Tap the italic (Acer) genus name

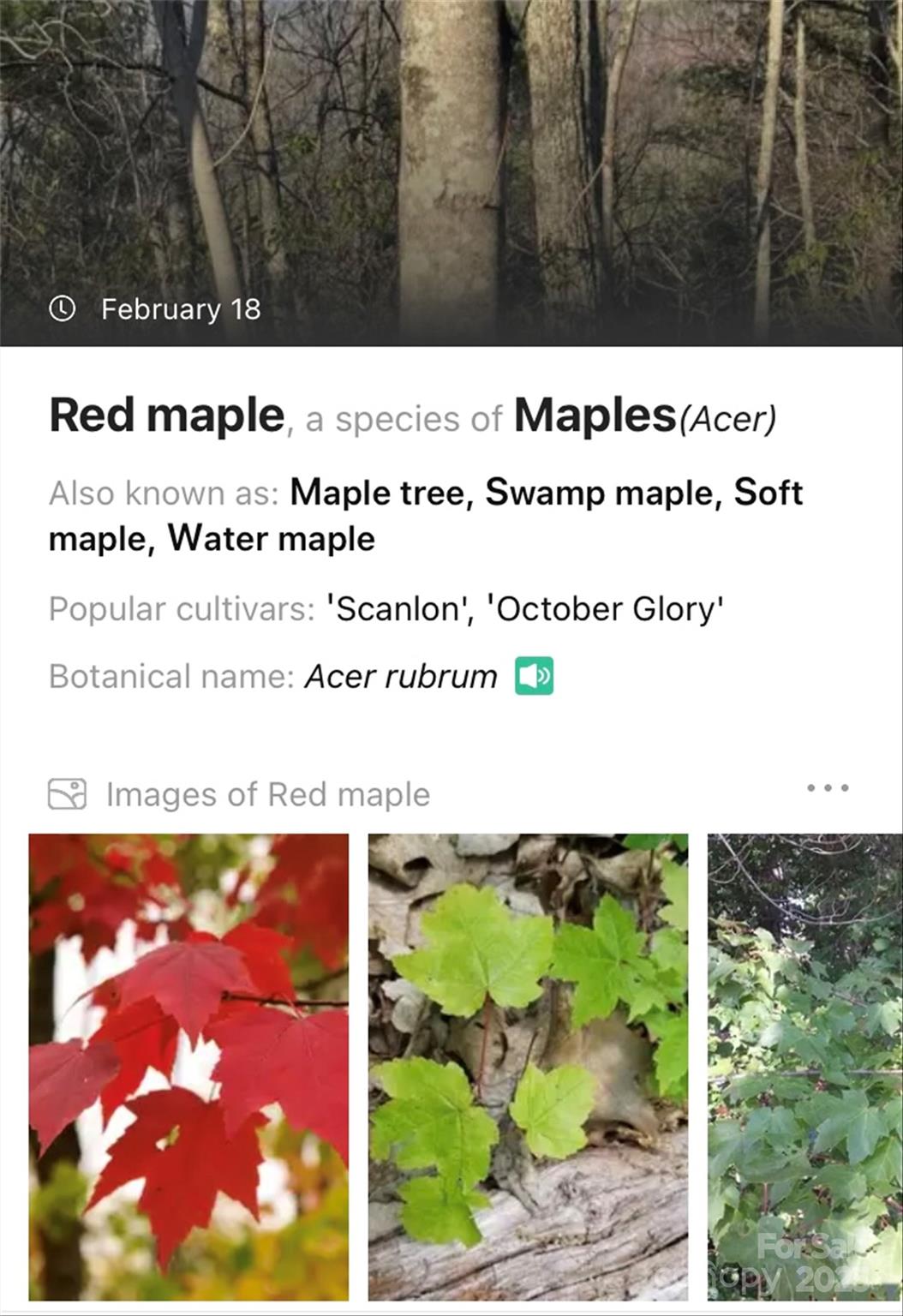coord(727,419)
